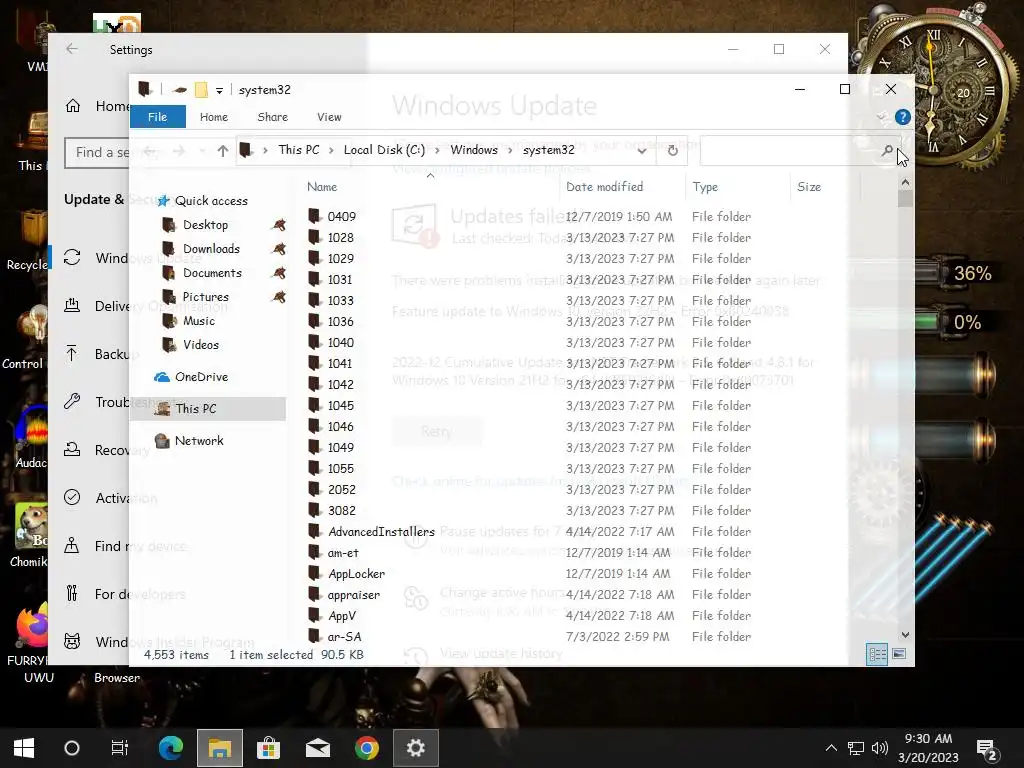Open Desktop in navigation pane
The width and height of the screenshot is (1024, 768).
(205, 225)
